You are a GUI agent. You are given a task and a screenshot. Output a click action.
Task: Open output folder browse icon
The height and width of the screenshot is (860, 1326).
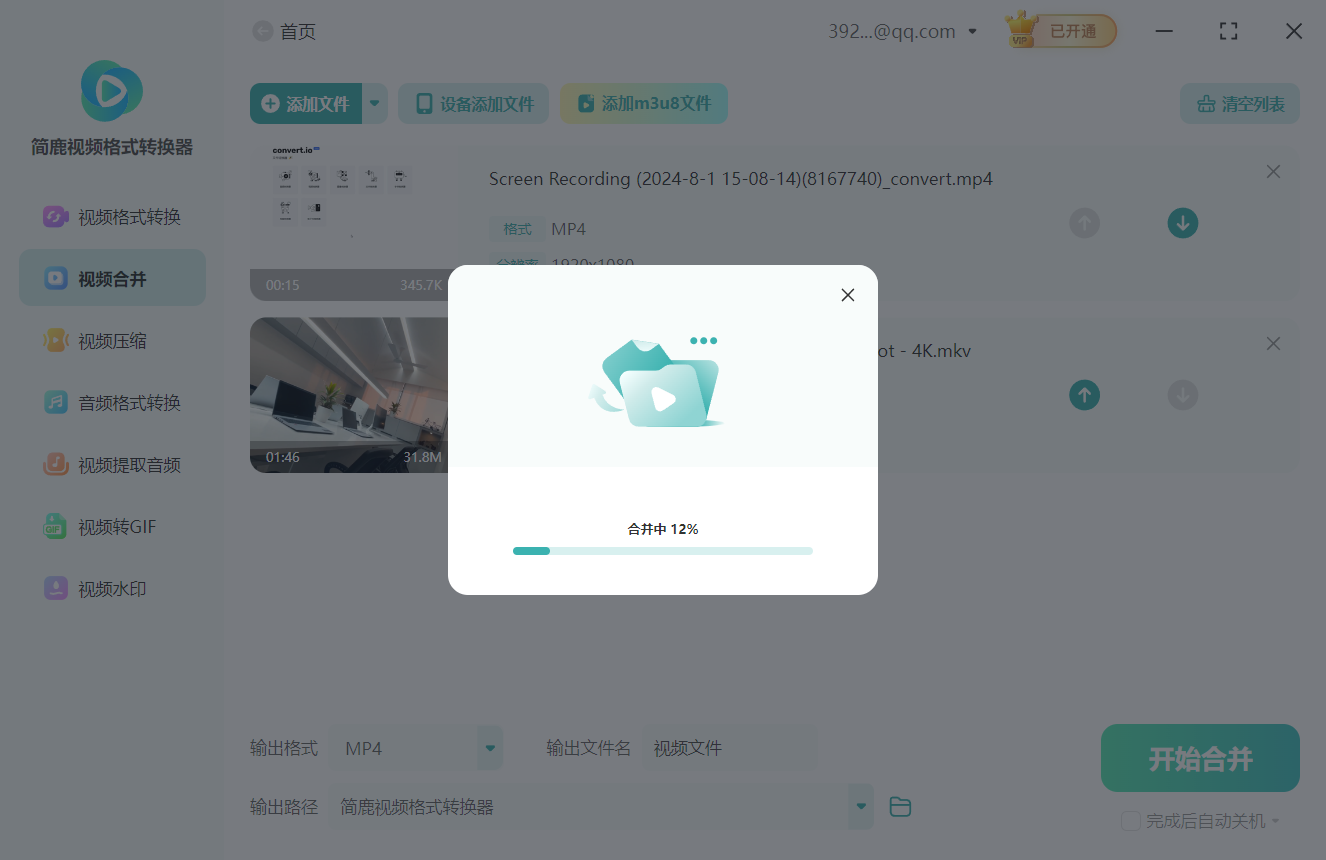(x=900, y=807)
